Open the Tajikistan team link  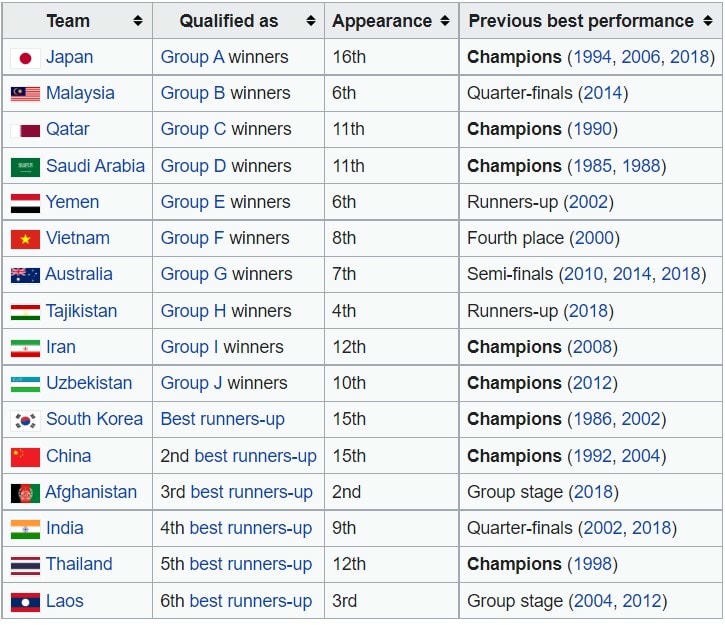coord(81,311)
